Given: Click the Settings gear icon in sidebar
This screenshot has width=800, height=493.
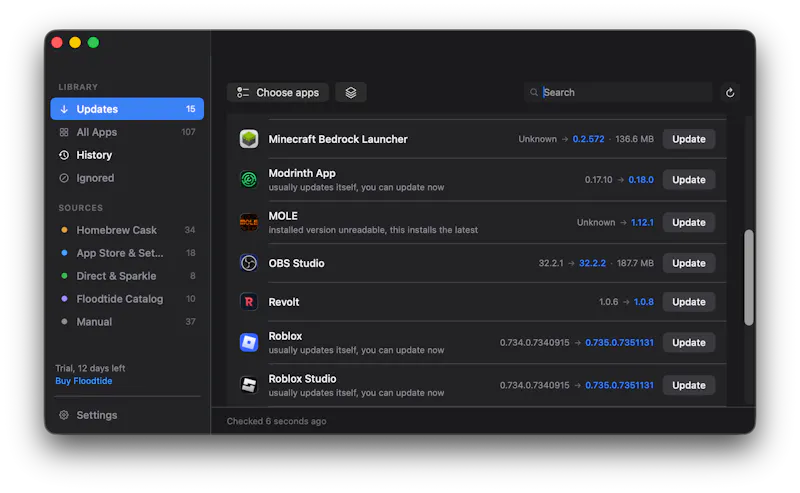Looking at the screenshot, I should pyautogui.click(x=64, y=415).
